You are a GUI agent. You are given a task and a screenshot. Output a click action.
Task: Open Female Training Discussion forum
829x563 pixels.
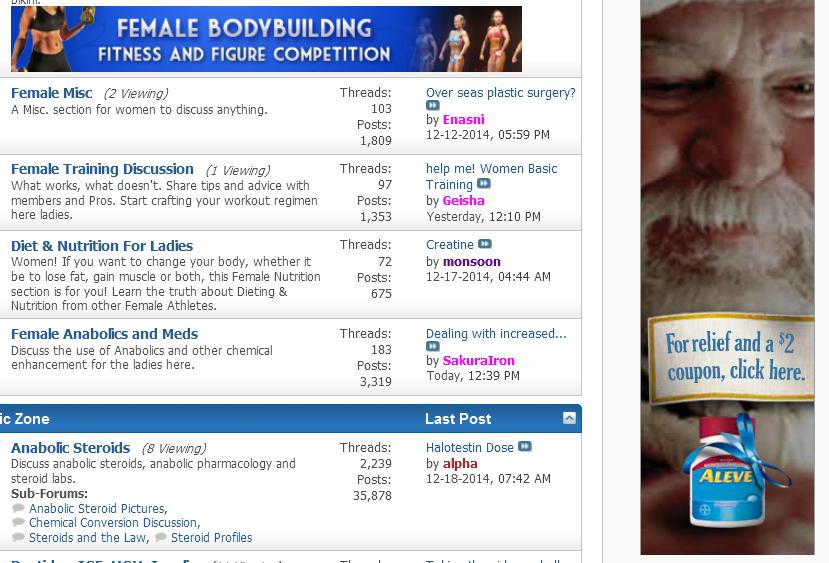102,169
